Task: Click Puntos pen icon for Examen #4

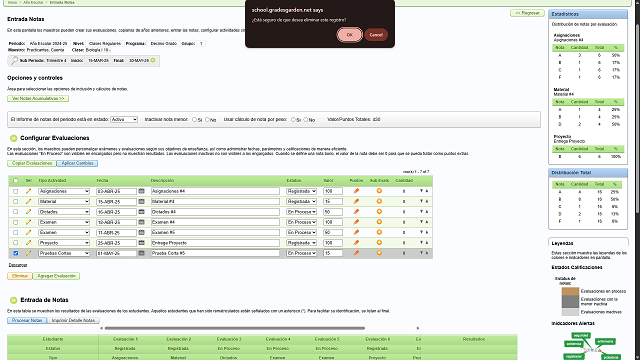Action: (x=356, y=222)
